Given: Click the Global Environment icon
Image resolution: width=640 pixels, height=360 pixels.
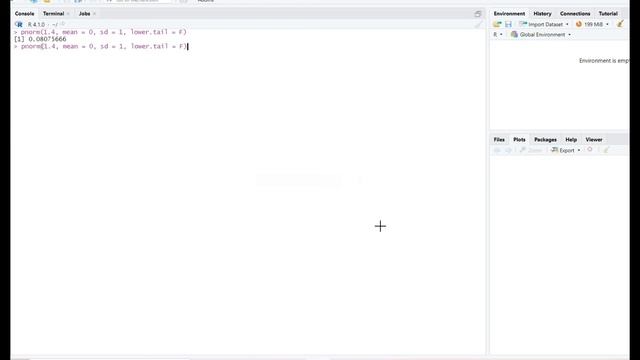Looking at the screenshot, I should click(514, 35).
